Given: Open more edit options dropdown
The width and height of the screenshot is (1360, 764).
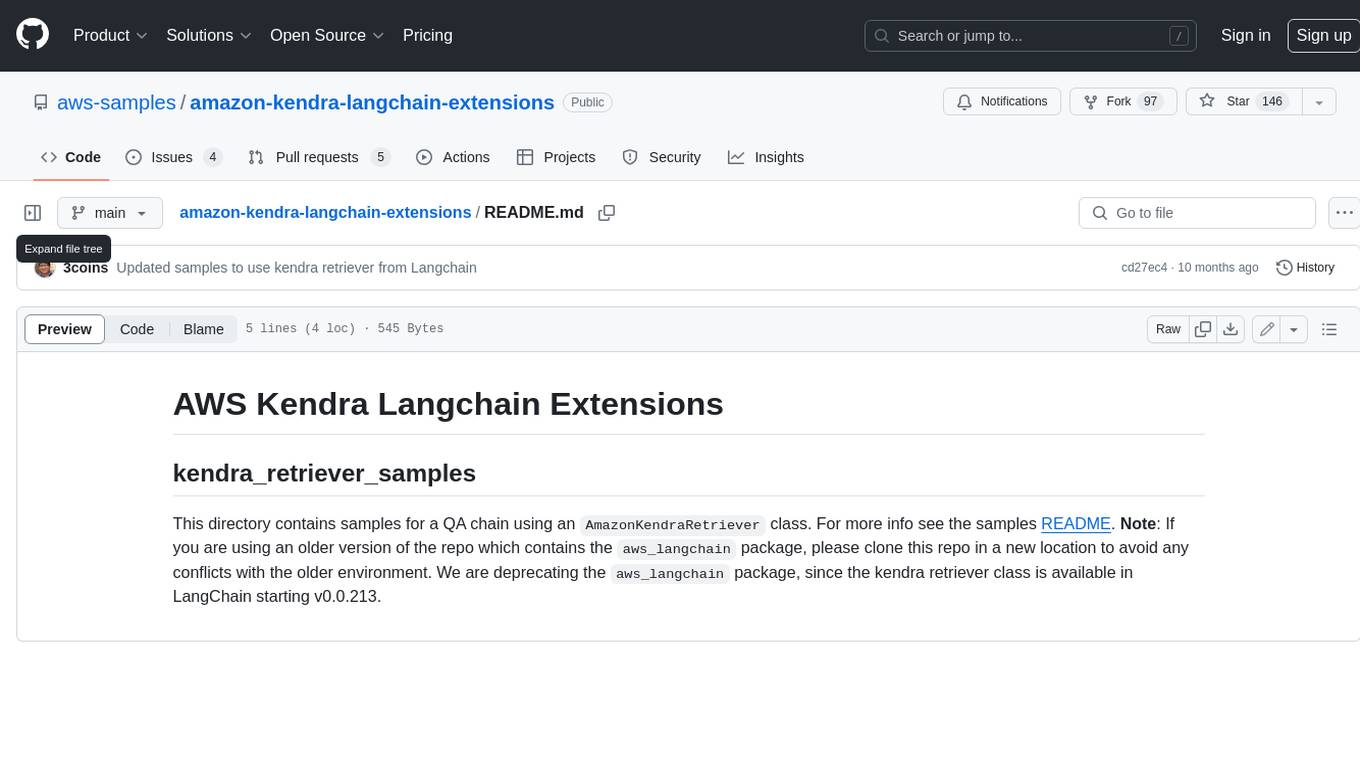Looking at the screenshot, I should (1294, 329).
